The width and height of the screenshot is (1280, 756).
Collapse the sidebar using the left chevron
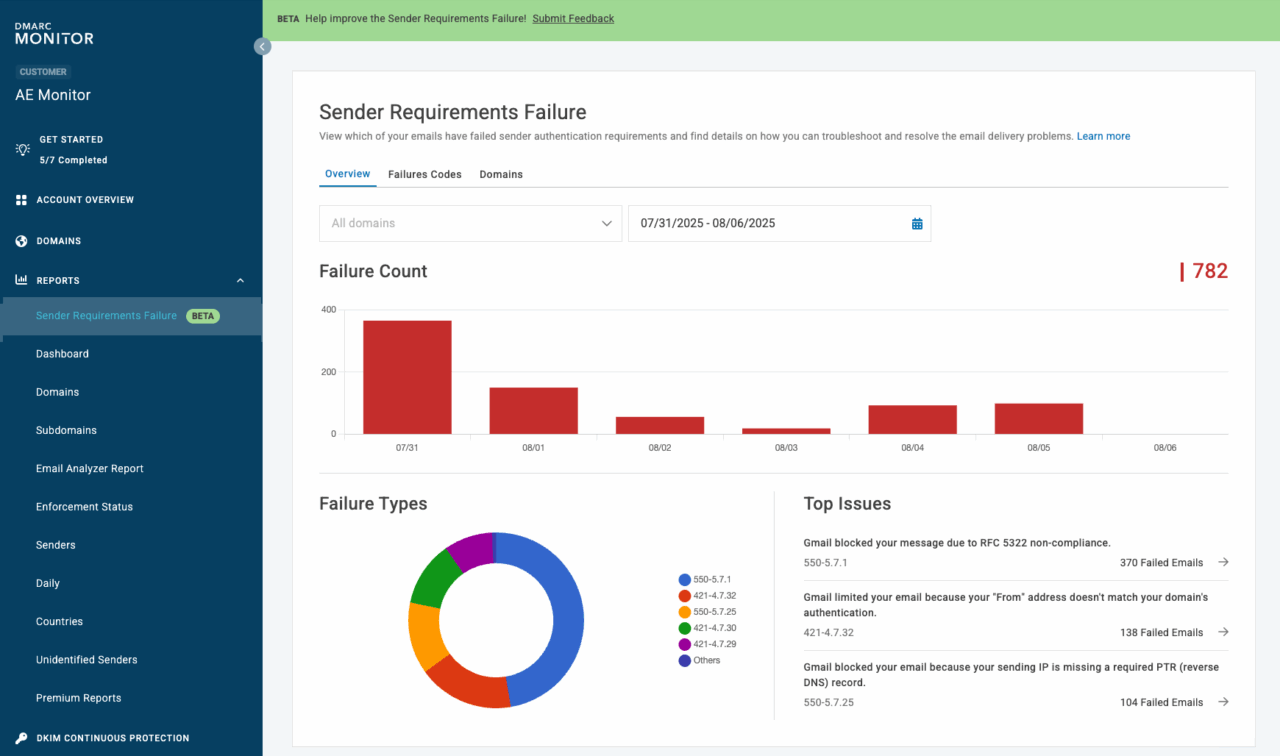pyautogui.click(x=262, y=46)
